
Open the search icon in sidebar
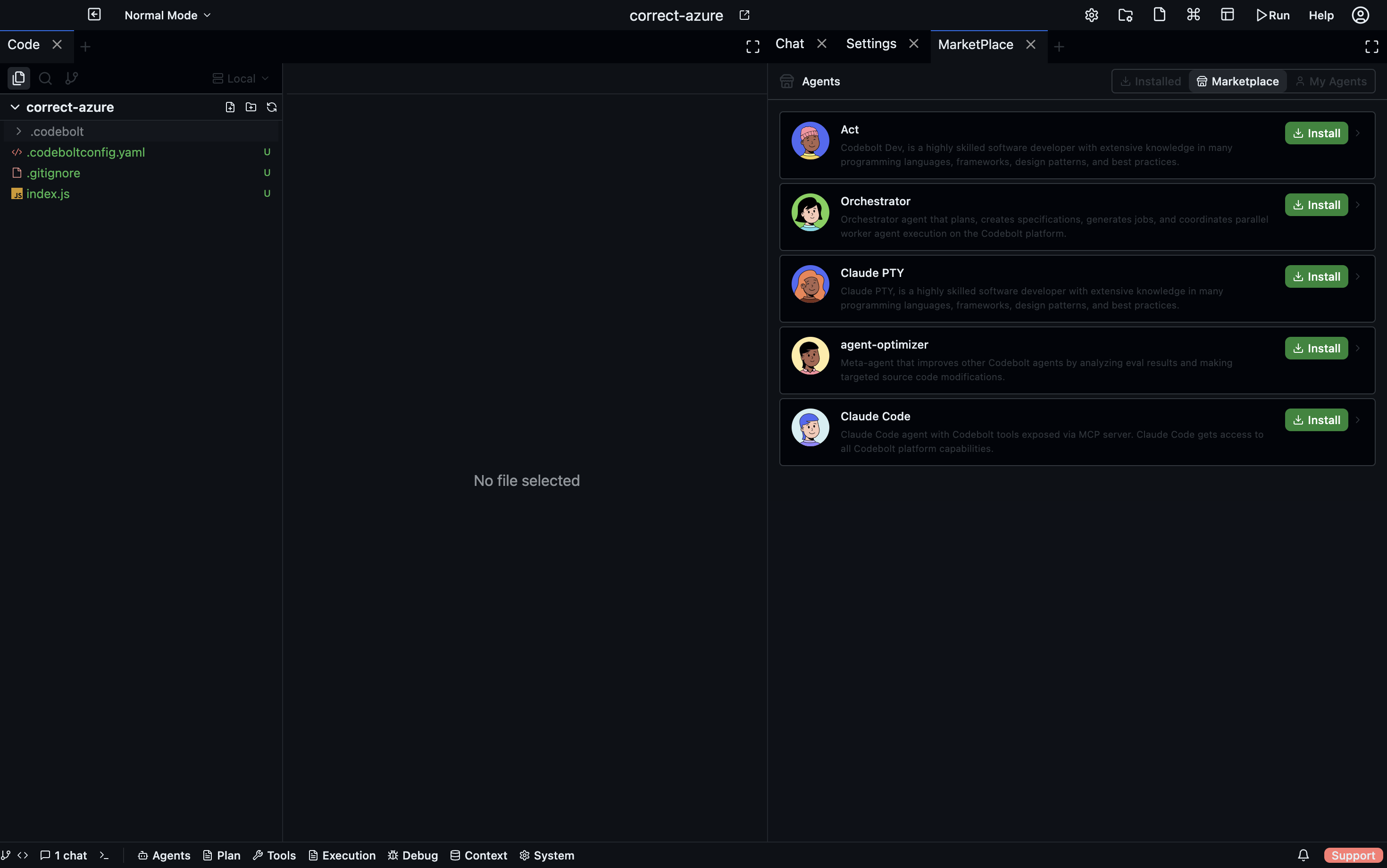[x=45, y=78]
